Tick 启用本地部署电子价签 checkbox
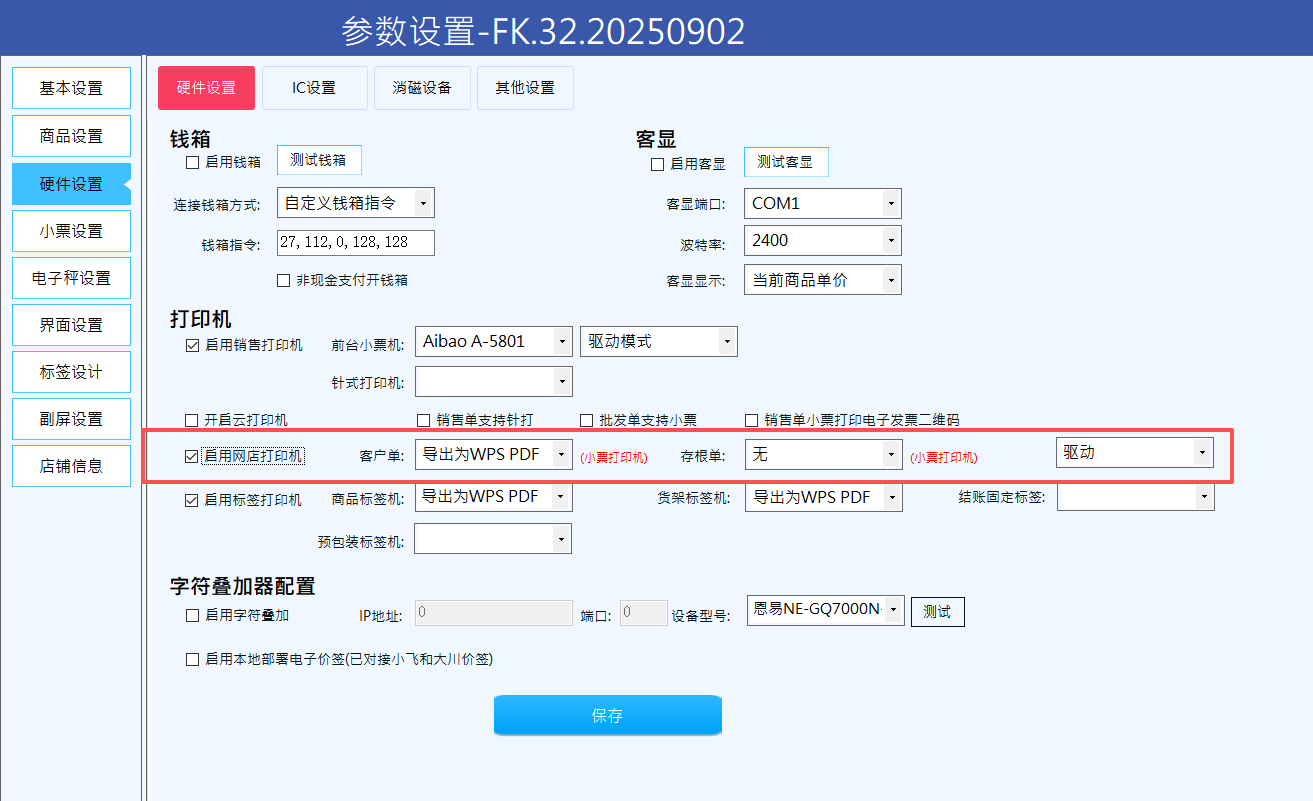The width and height of the screenshot is (1313, 801). [192, 659]
